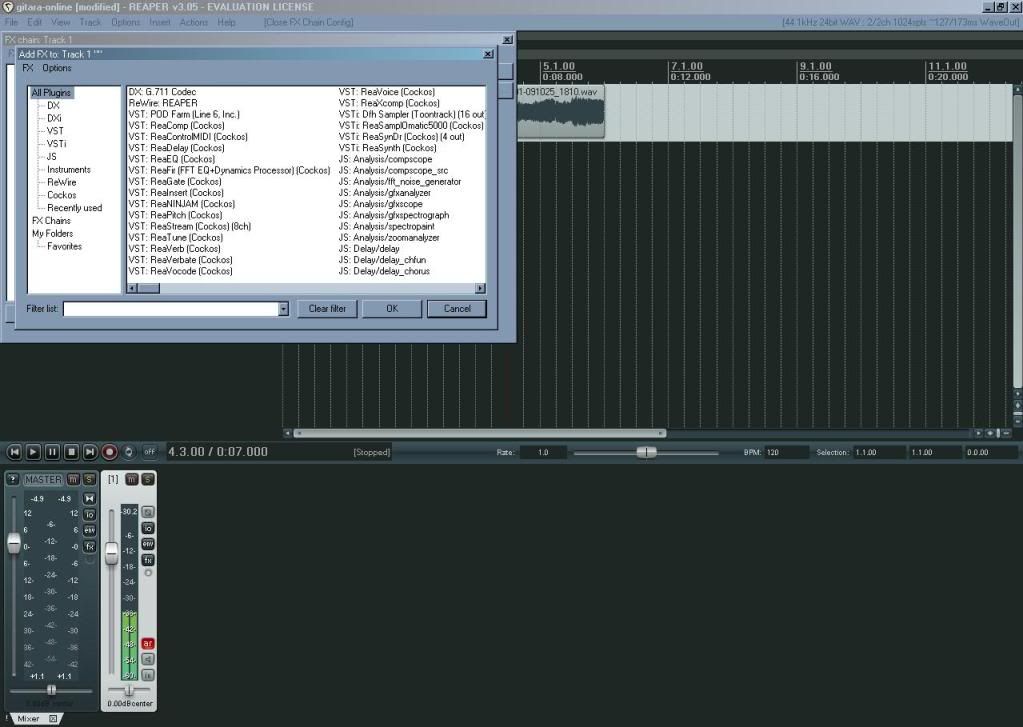Click the Filter list input field
The height and width of the screenshot is (727, 1023).
pyautogui.click(x=171, y=309)
